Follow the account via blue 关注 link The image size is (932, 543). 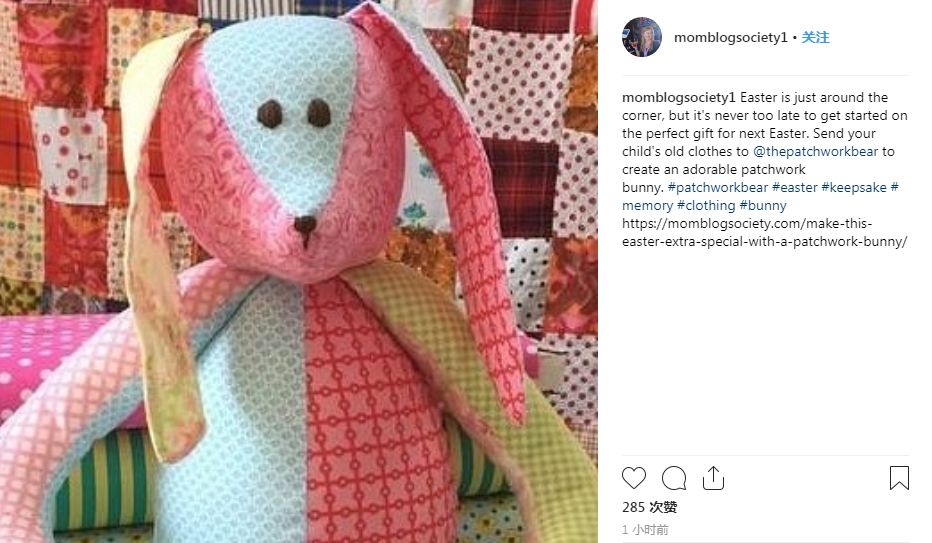[x=816, y=37]
